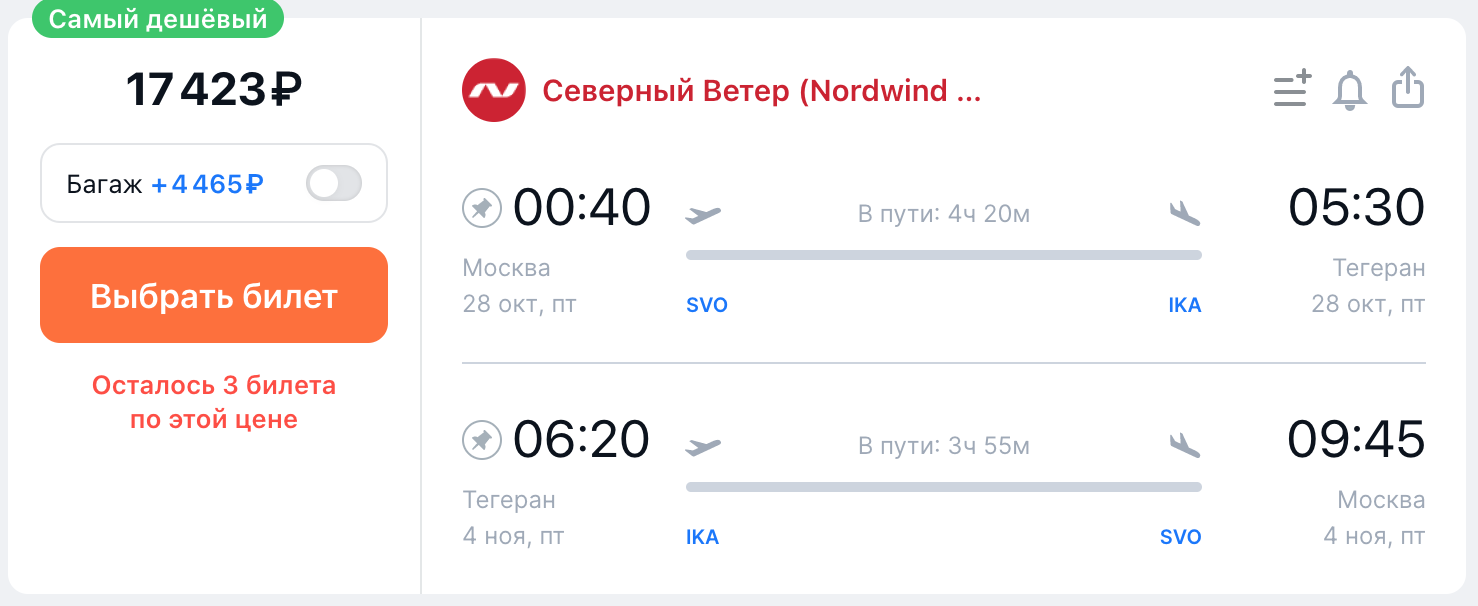The height and width of the screenshot is (606, 1478).
Task: Click the return IKA airport code
Action: click(702, 538)
